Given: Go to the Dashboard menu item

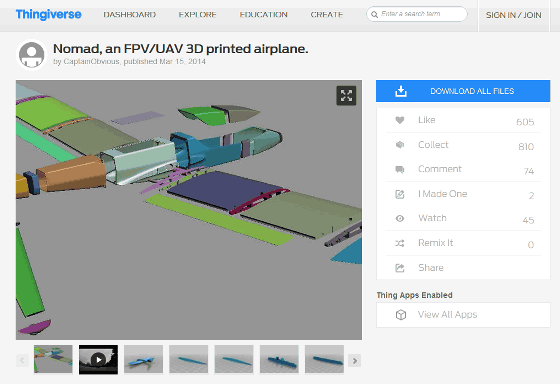Looking at the screenshot, I should point(130,15).
